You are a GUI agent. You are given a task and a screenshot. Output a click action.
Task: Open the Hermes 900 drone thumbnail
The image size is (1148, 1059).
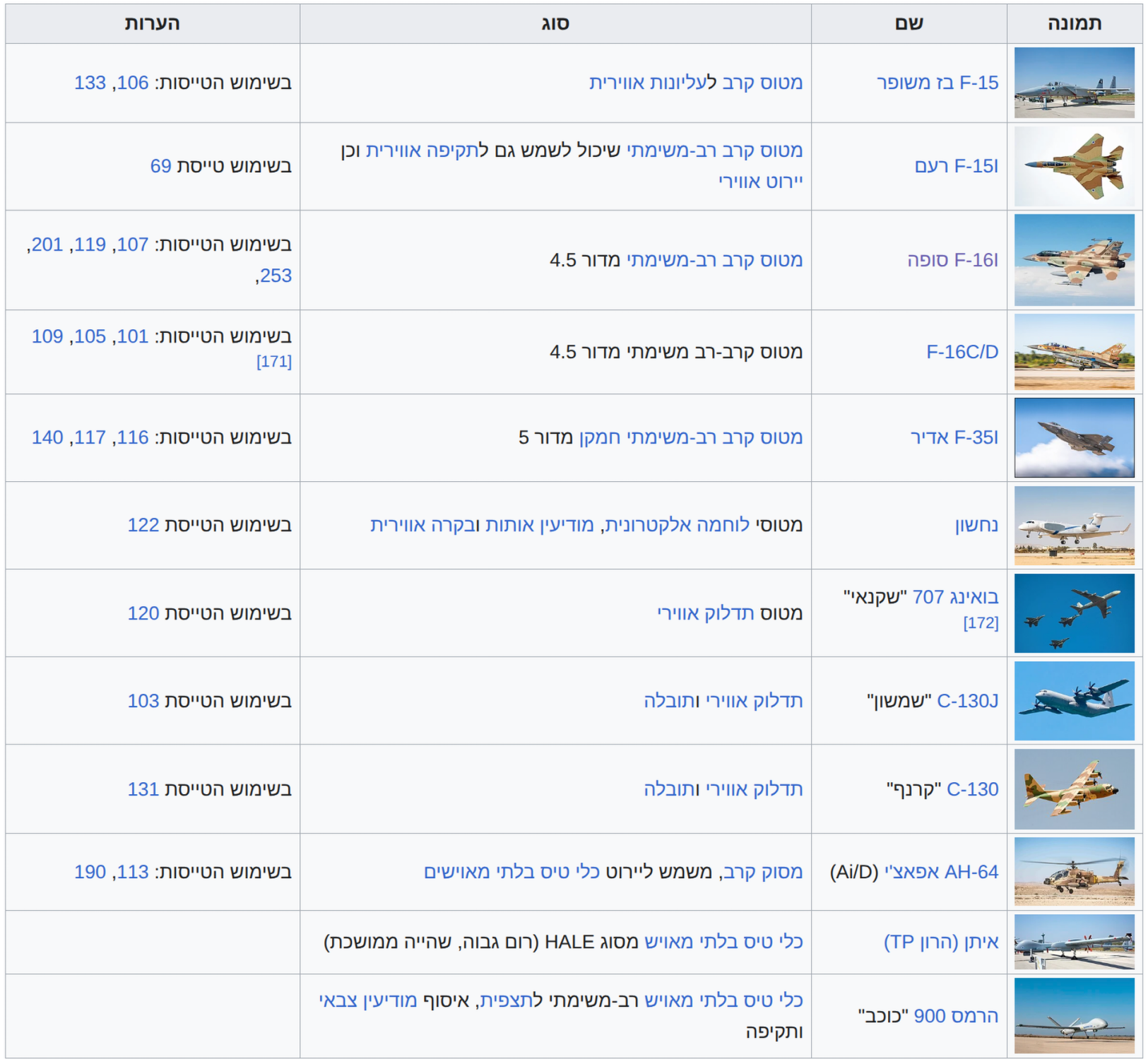coord(1074,1016)
